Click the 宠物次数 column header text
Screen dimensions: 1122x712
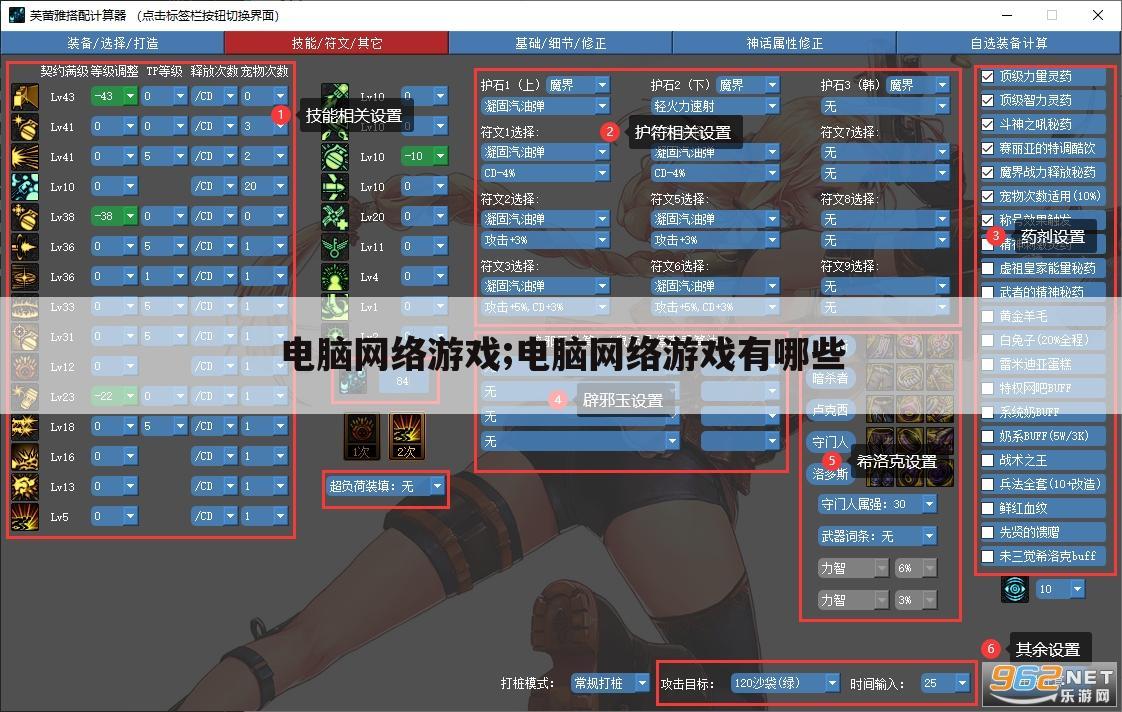(264, 72)
